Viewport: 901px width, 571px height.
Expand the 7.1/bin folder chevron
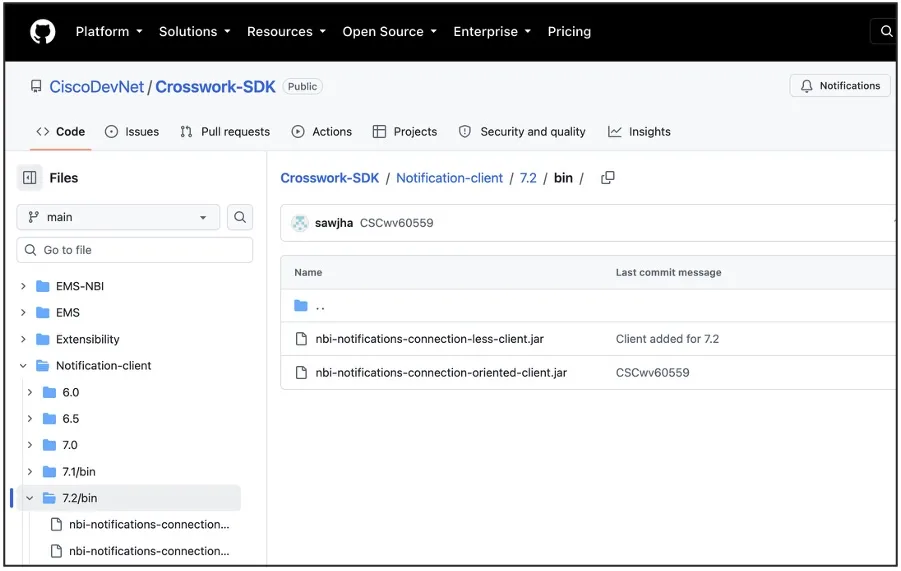30,472
